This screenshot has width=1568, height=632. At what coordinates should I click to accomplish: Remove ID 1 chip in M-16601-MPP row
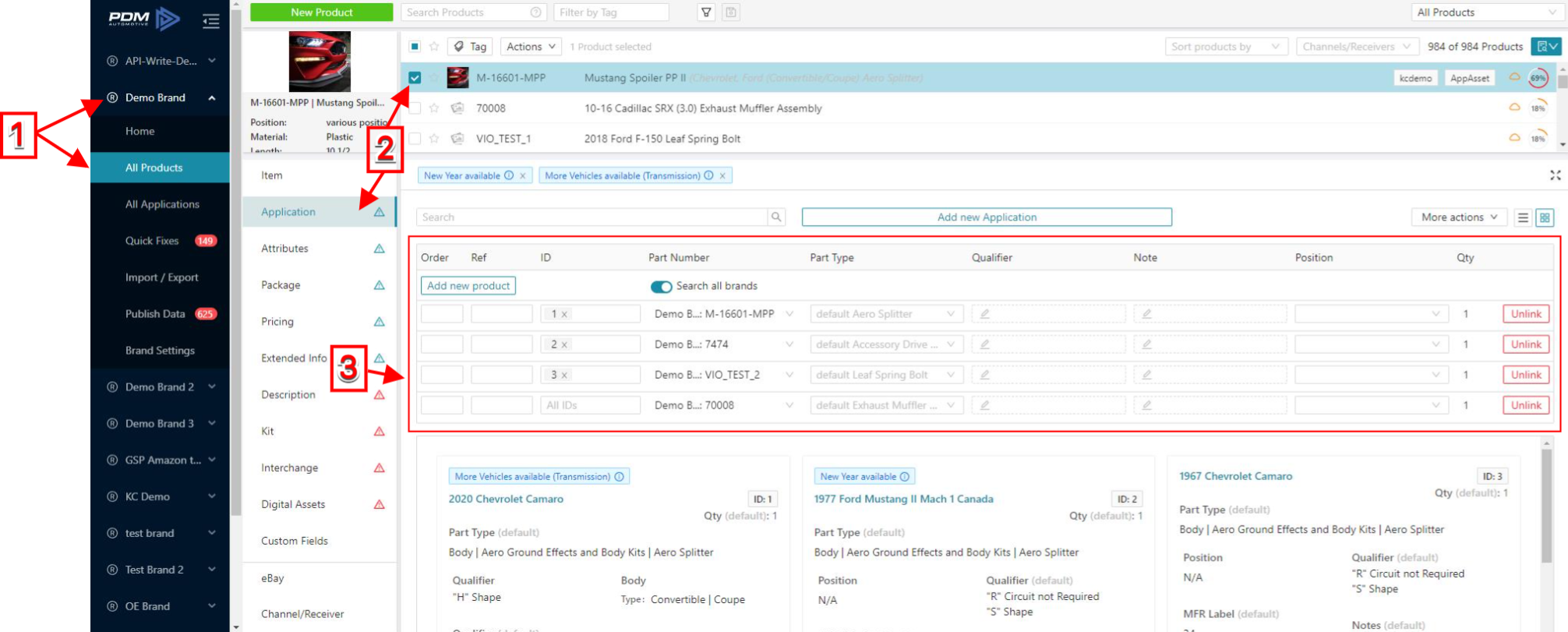click(x=565, y=314)
